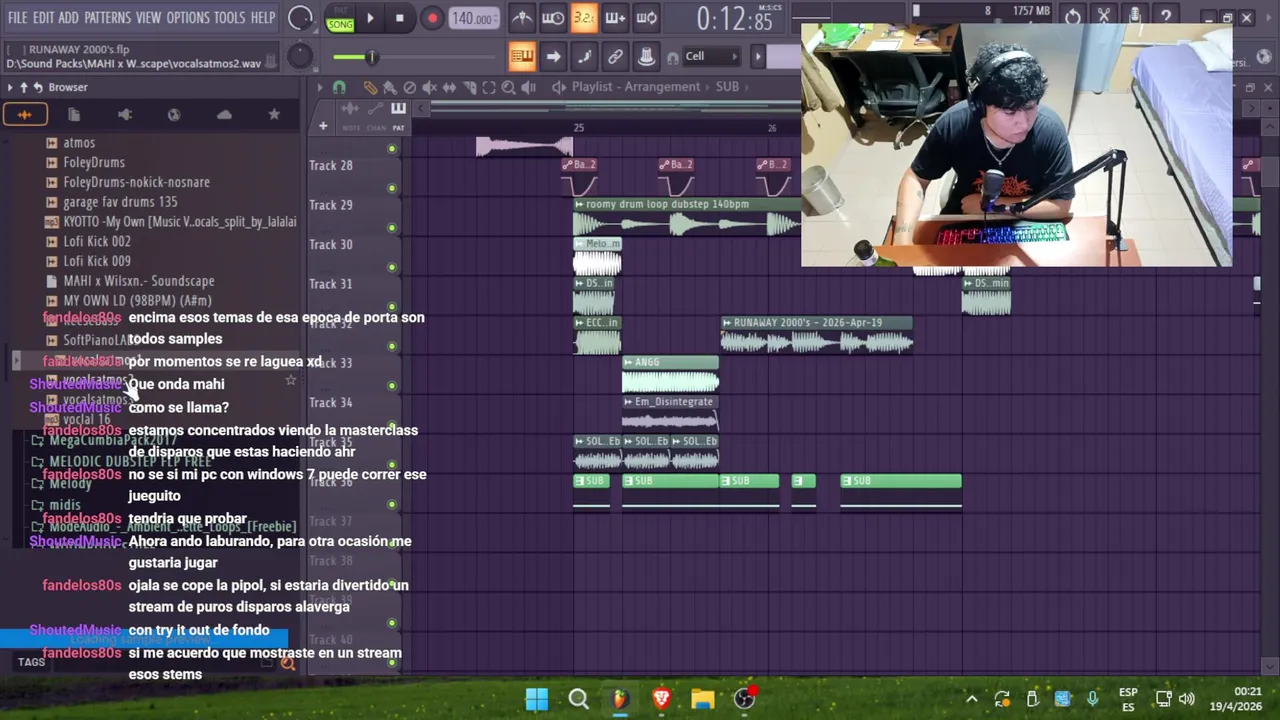Add a track with the plus button
Image resolution: width=1280 pixels, height=720 pixels.
[323, 126]
